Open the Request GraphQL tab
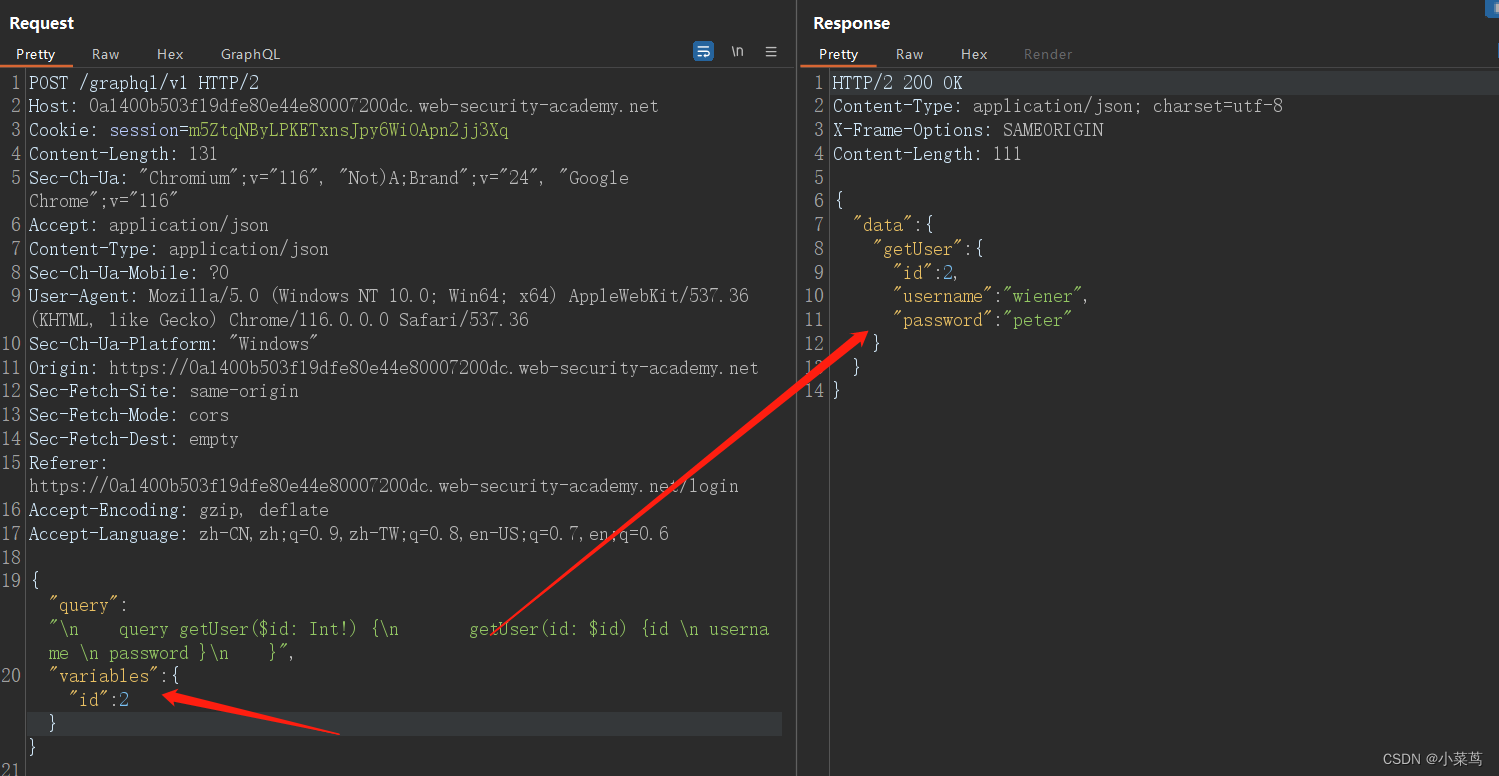The height and width of the screenshot is (776, 1499). pyautogui.click(x=250, y=54)
